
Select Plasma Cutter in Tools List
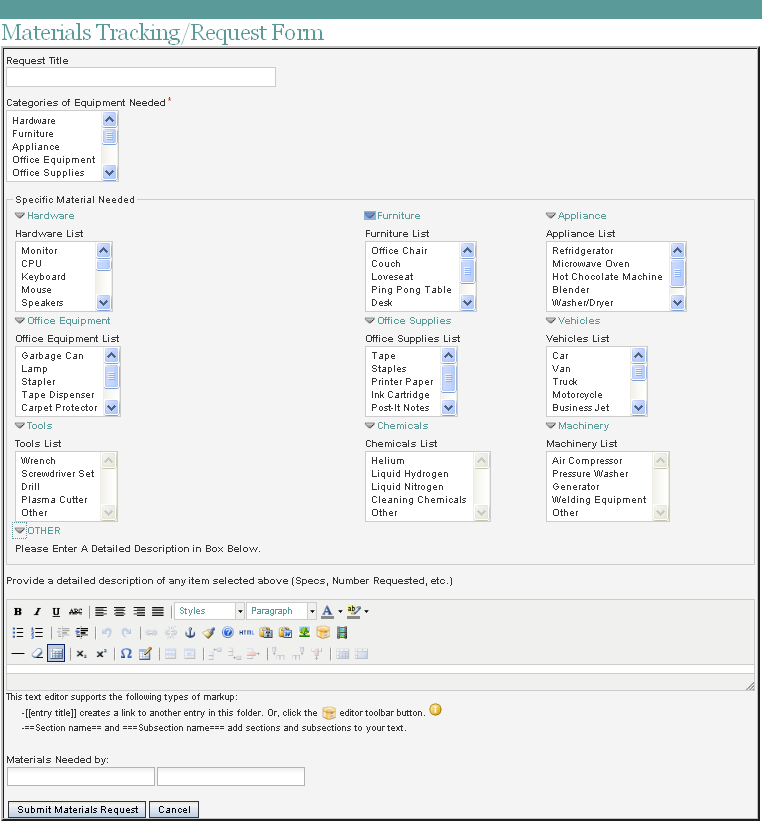(57, 500)
